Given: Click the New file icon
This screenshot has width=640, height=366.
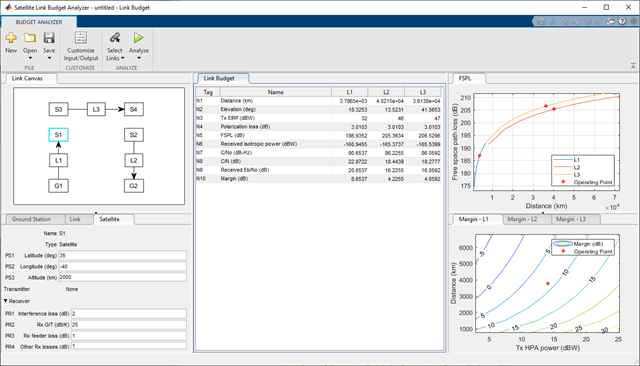Looking at the screenshot, I should (x=11, y=38).
